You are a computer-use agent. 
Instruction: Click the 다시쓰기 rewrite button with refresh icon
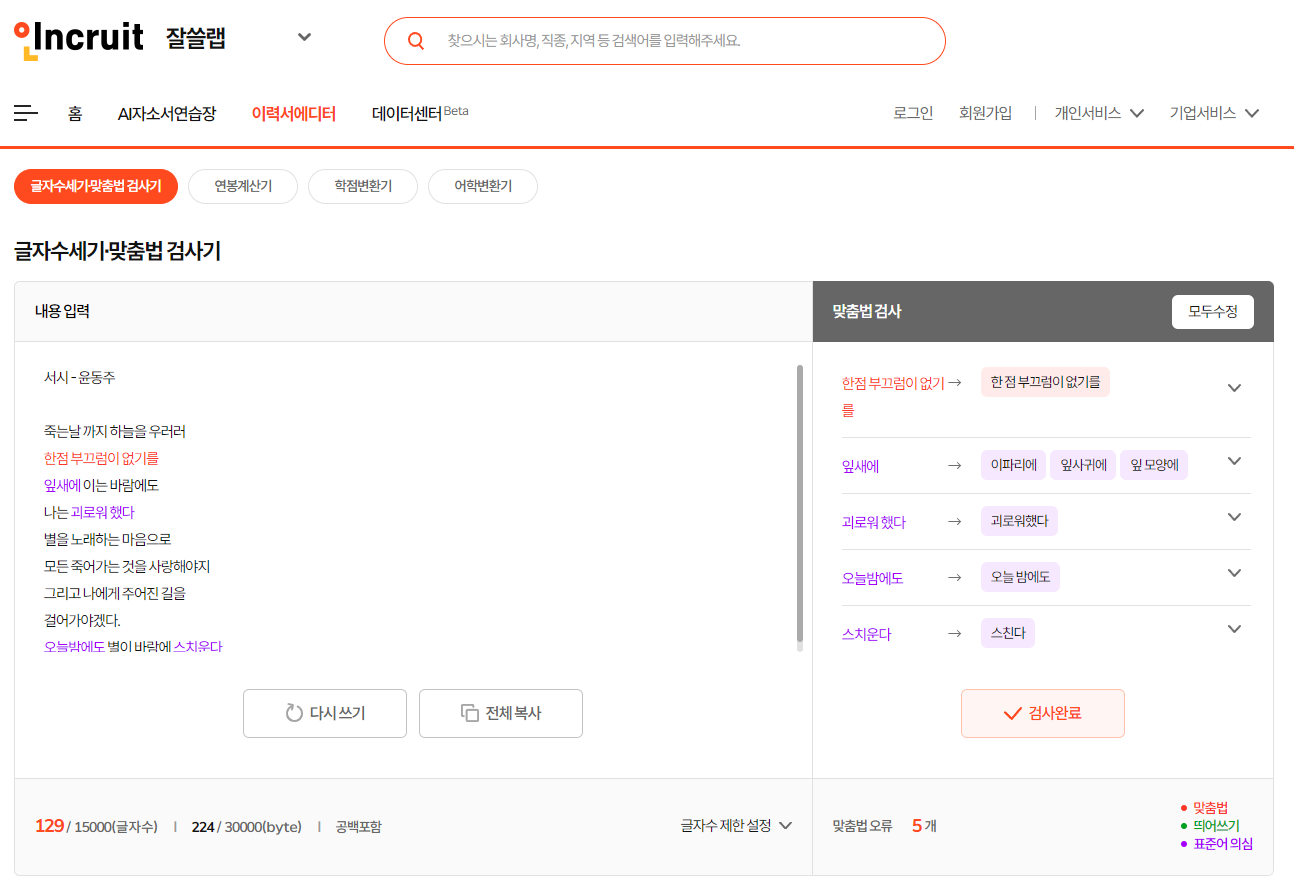[324, 713]
